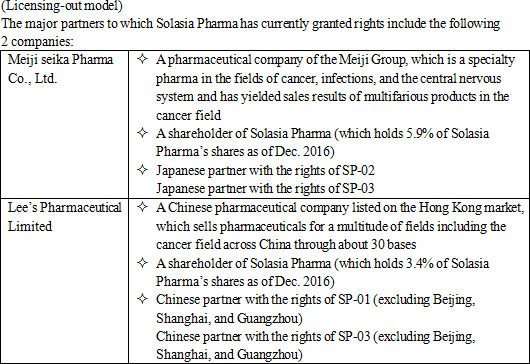Screen dimensions: 530x364
Task: Click the text "2 companies:"
Action: coord(37,42)
